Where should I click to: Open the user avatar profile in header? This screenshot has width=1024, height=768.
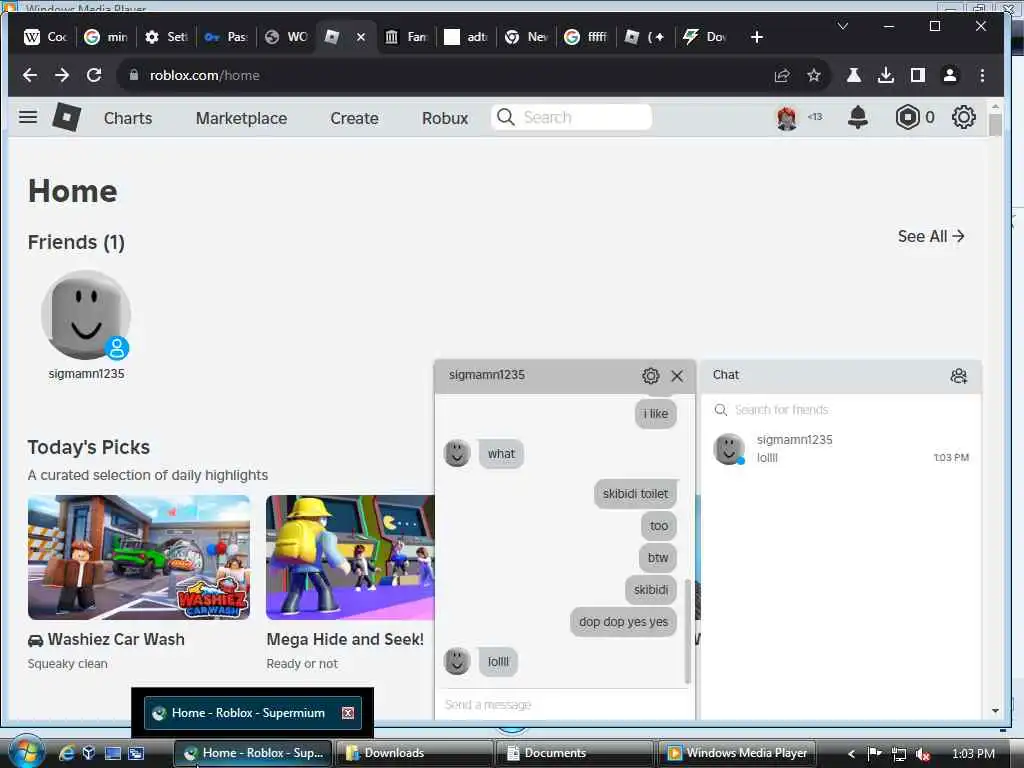pyautogui.click(x=787, y=118)
